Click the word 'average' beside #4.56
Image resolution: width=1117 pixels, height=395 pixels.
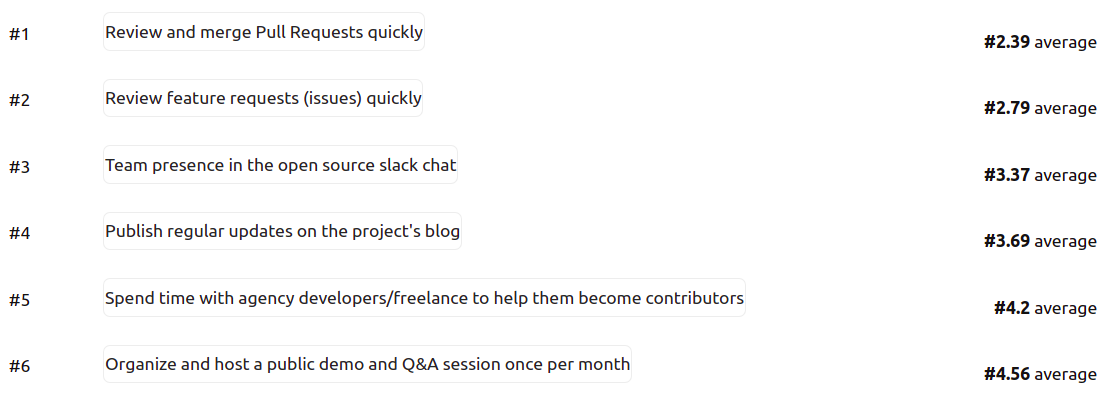1066,375
